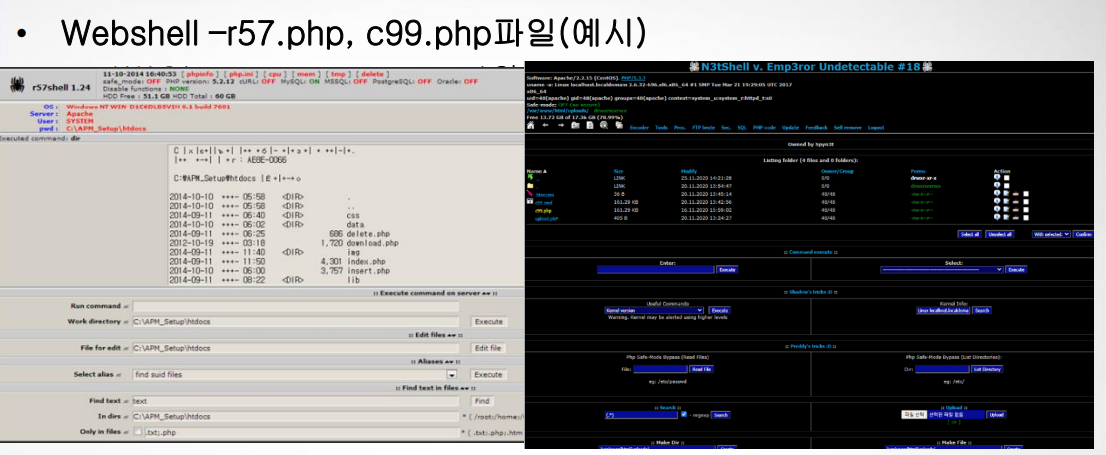This screenshot has width=1106, height=455.
Task: Open the With selected dropdown
Action: (x=1051, y=233)
